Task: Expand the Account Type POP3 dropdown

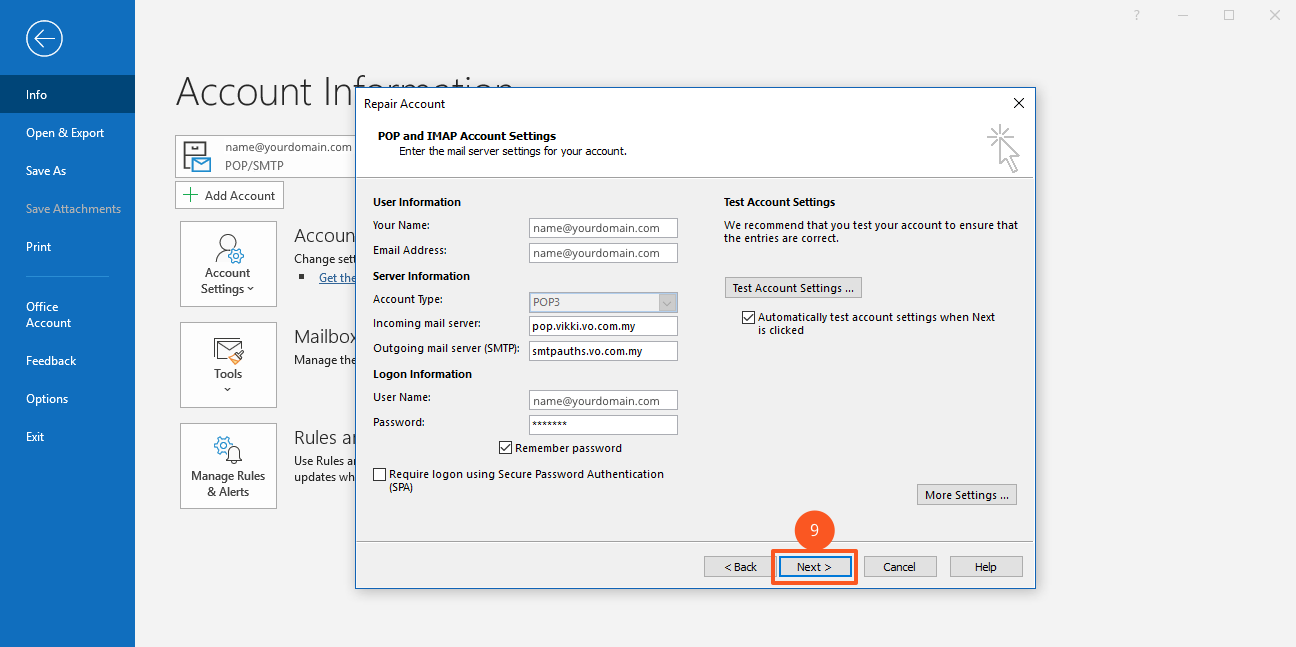Action: point(667,302)
